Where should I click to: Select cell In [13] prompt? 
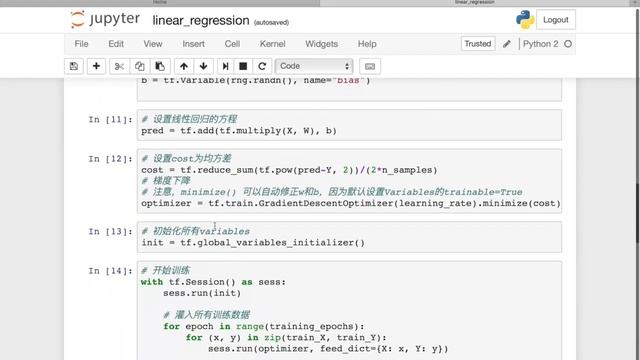(111, 231)
